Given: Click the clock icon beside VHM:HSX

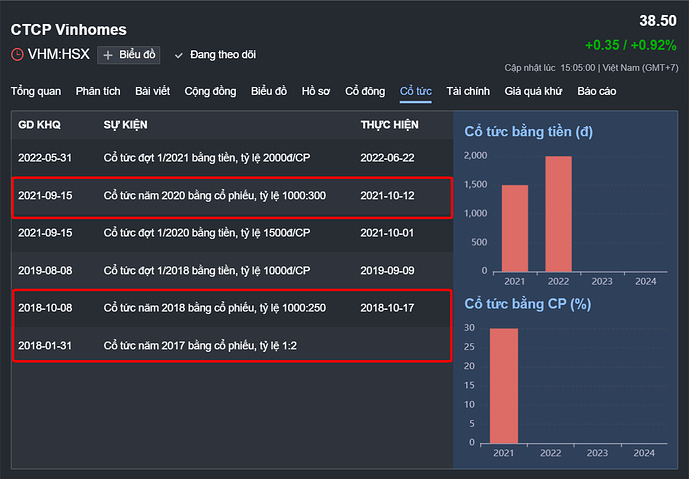Looking at the screenshot, I should point(17,54).
